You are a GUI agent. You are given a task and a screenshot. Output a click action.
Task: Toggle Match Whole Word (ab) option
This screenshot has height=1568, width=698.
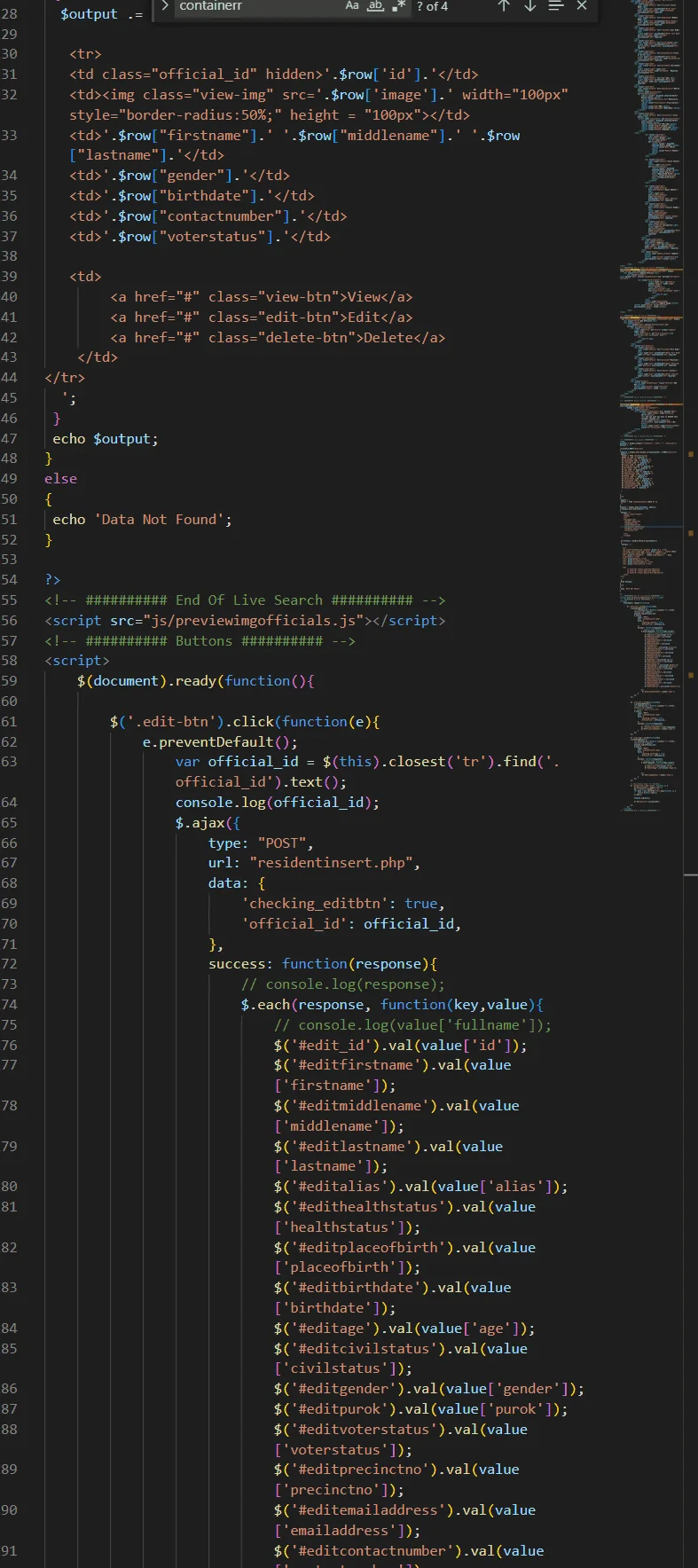pyautogui.click(x=375, y=6)
